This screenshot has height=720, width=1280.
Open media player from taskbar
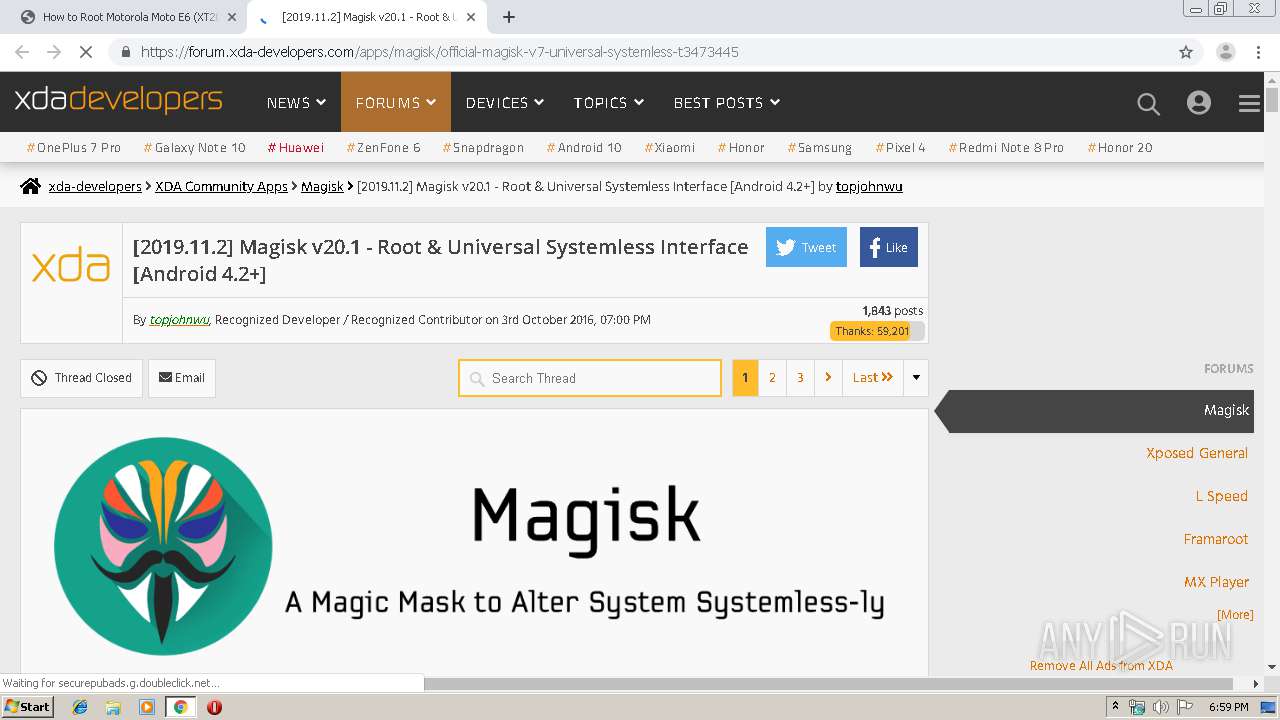tap(147, 707)
